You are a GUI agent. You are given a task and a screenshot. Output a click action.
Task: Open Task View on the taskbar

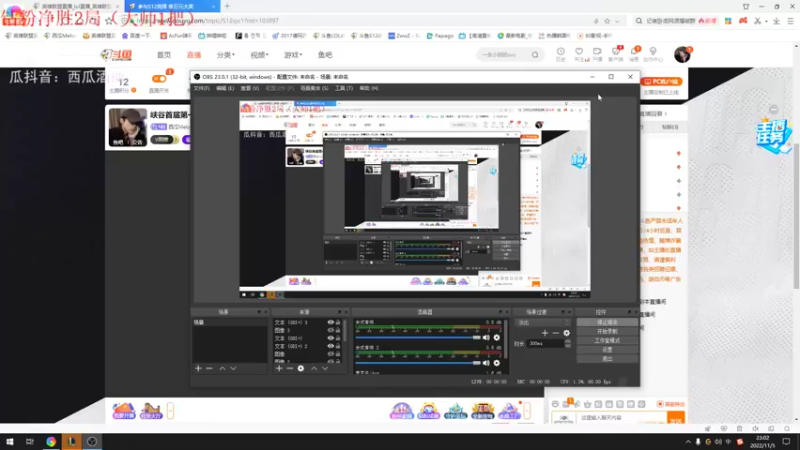click(x=30, y=441)
